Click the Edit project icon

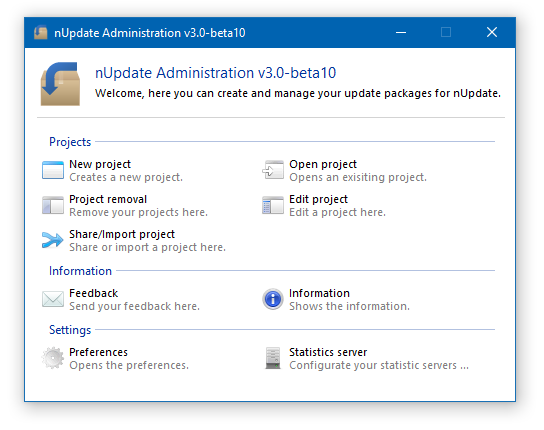tap(273, 205)
